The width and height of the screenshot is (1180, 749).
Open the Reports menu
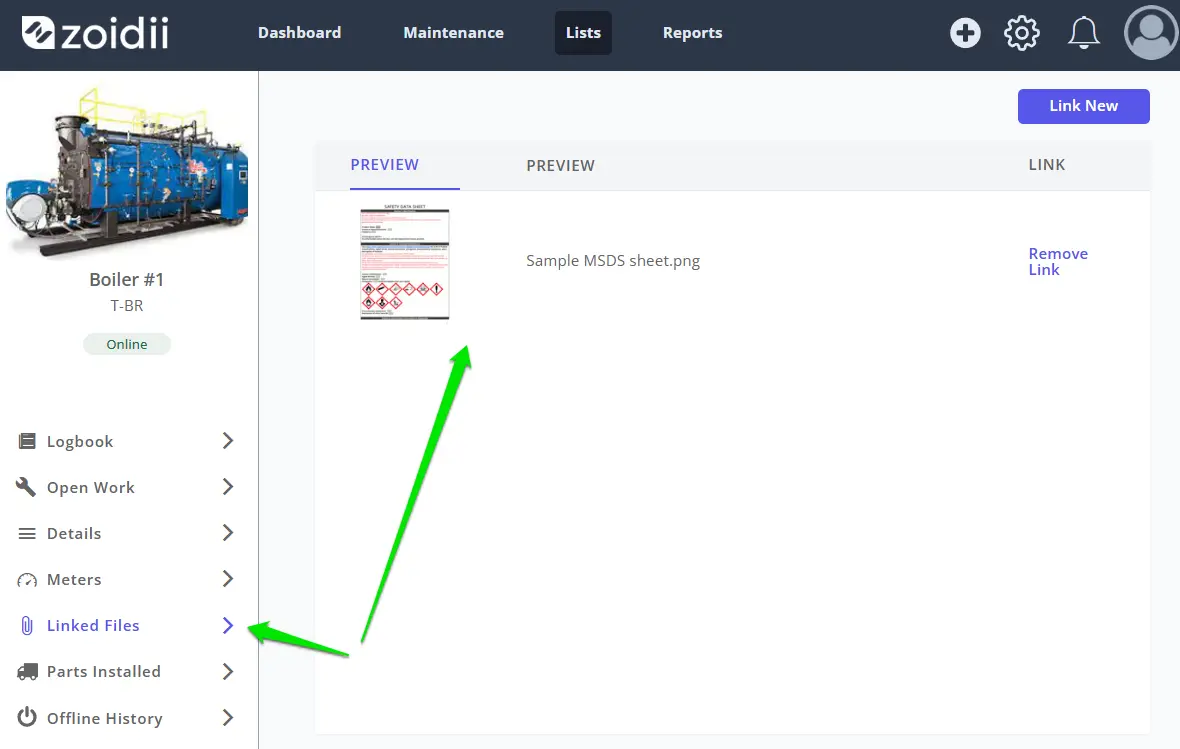tap(692, 33)
